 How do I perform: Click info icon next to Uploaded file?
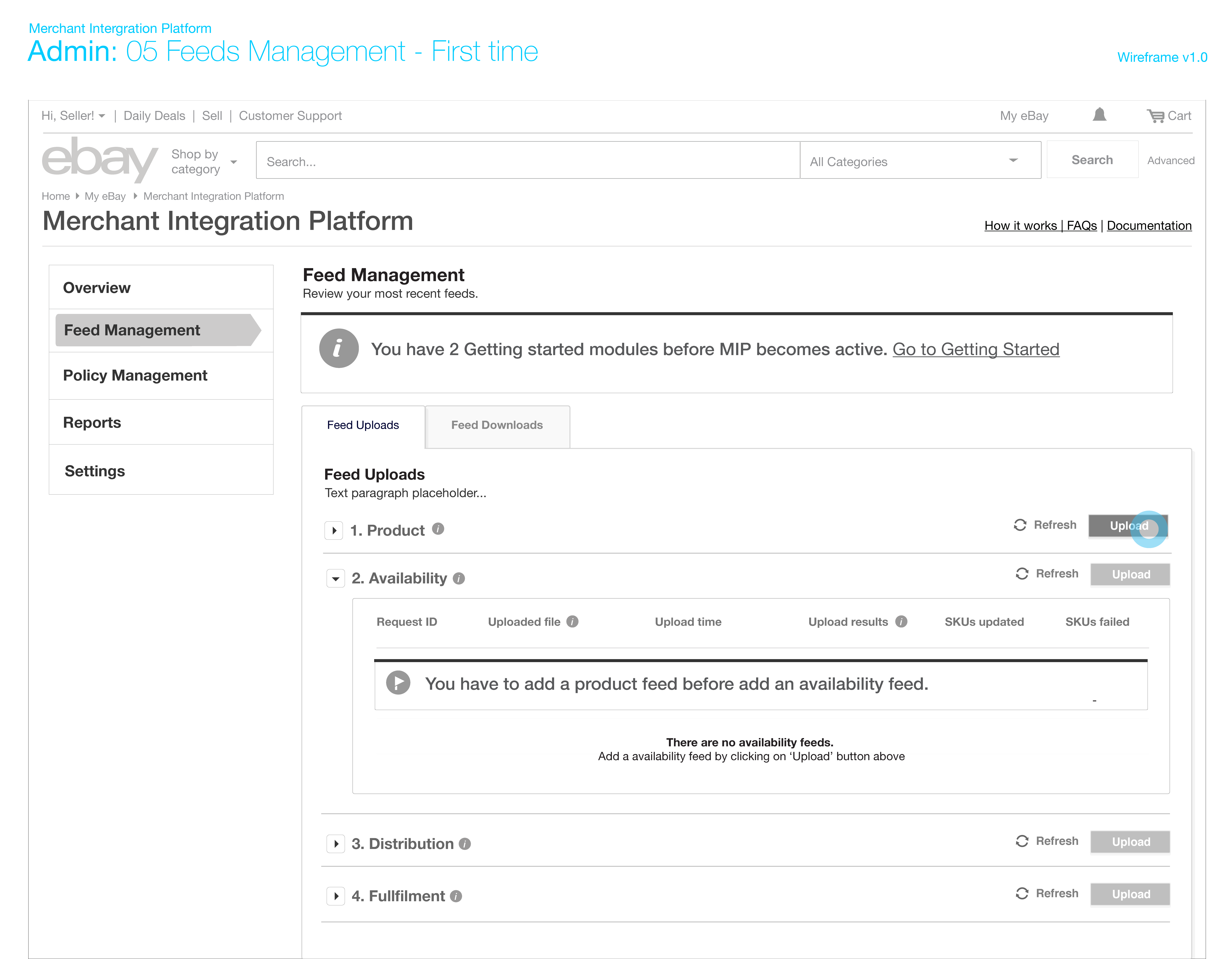(573, 622)
